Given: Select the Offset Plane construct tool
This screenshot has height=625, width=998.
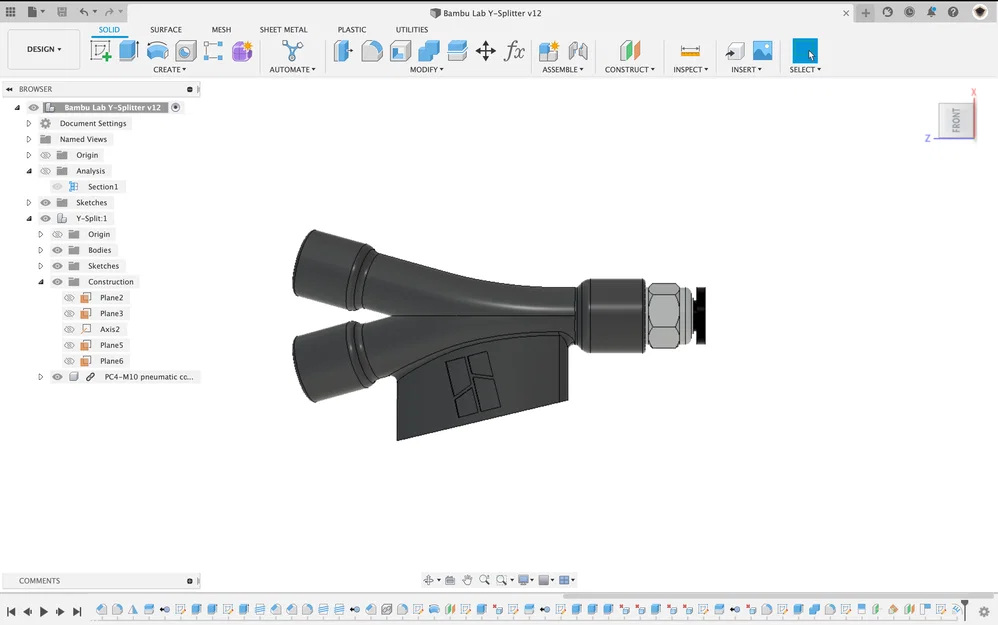Looking at the screenshot, I should (x=629, y=51).
